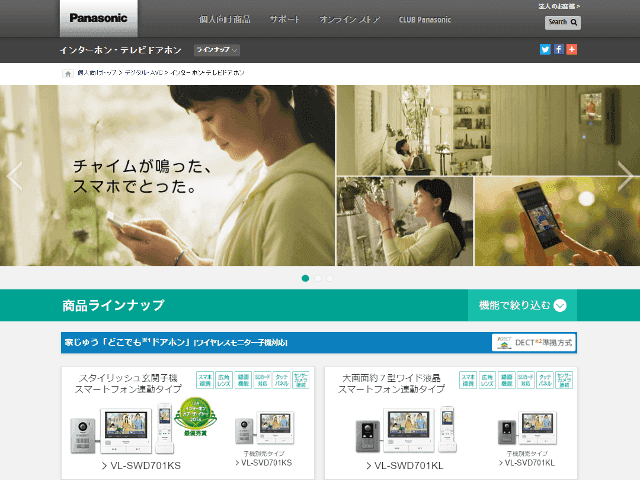Click SDカード対応 icon in VL-SWD701KS card
640x480 pixels.
[x=262, y=380]
